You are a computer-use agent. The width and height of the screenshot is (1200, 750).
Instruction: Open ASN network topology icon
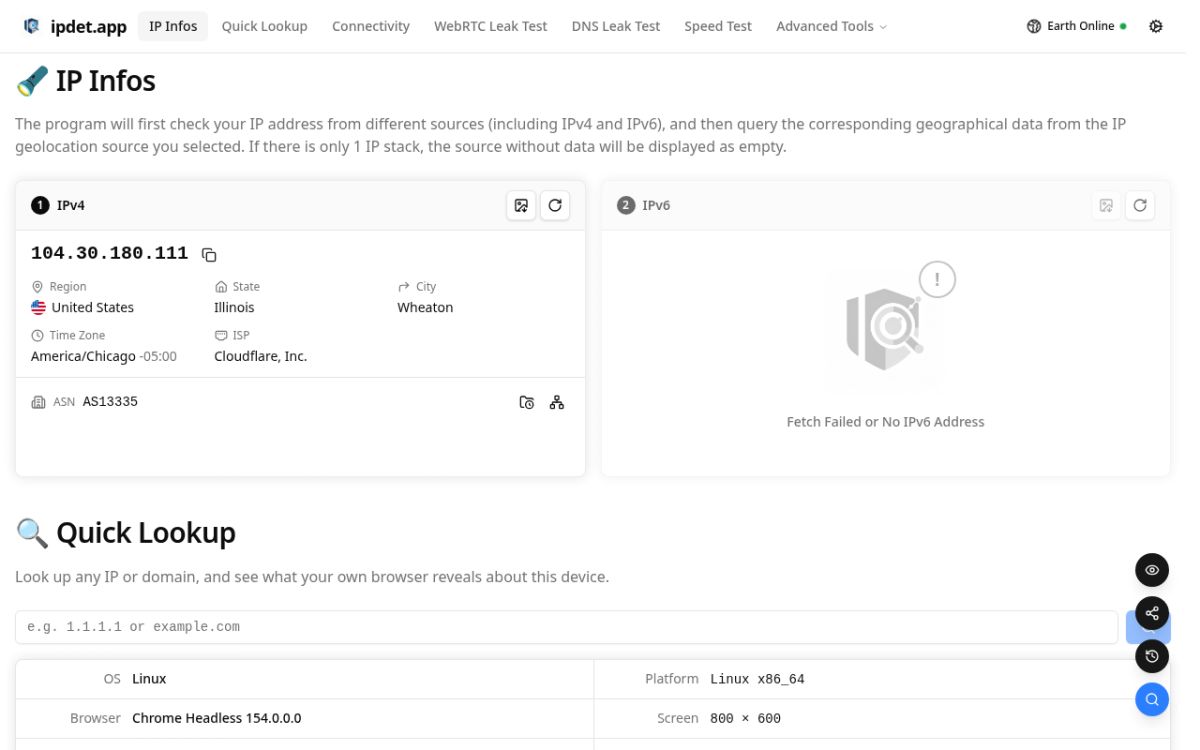click(557, 402)
